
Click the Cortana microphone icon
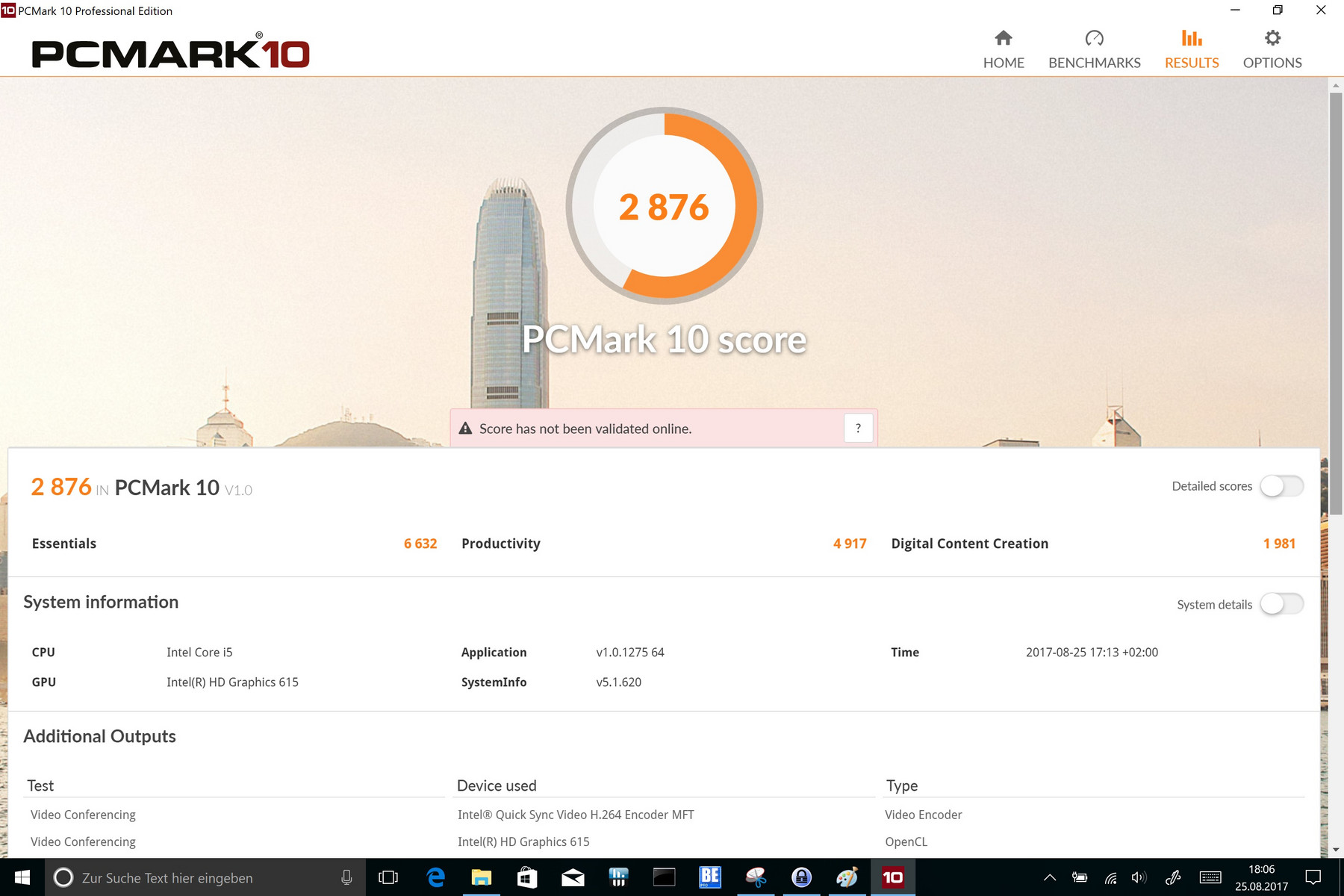[x=346, y=877]
